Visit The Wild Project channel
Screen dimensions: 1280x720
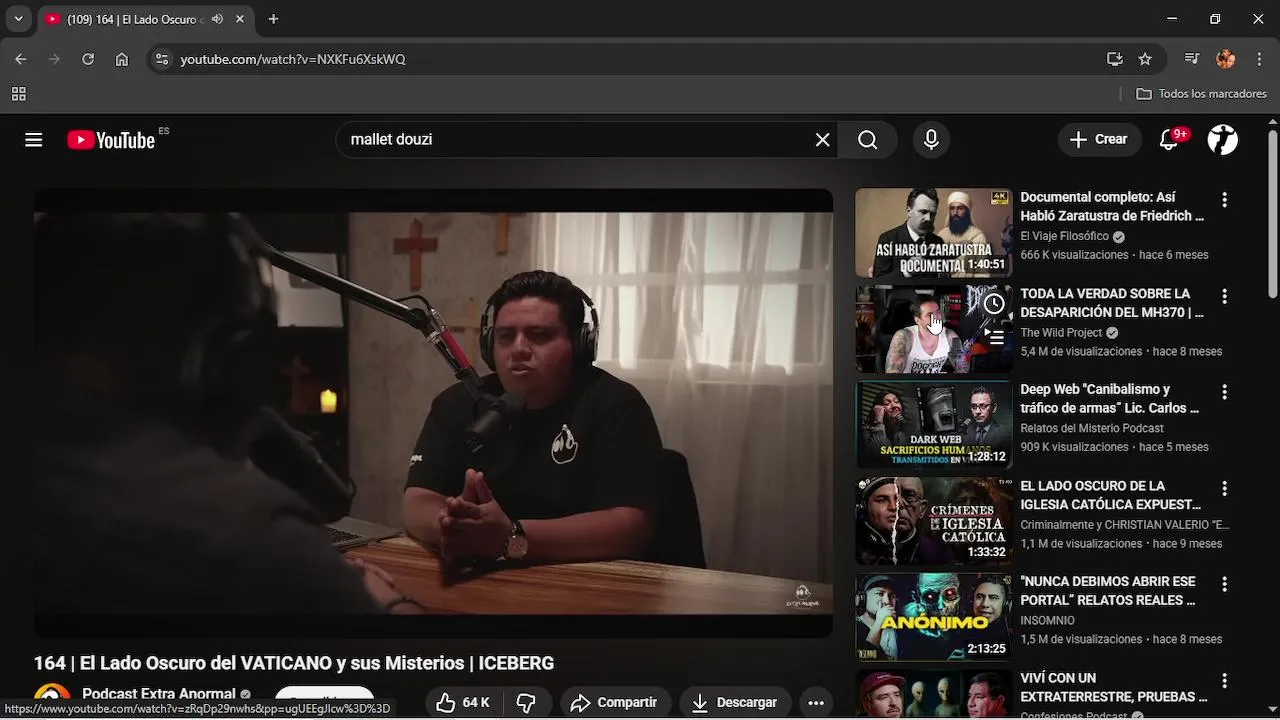[1061, 333]
